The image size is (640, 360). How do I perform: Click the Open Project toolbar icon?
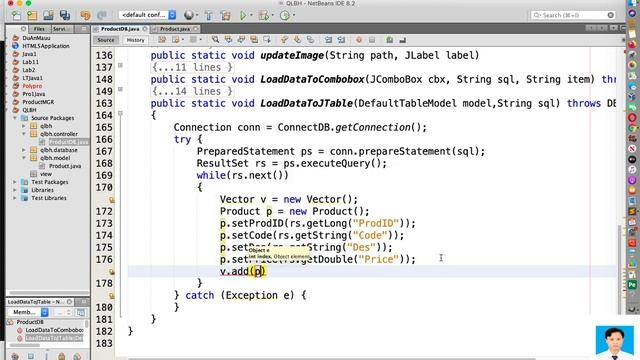(x=48, y=16)
